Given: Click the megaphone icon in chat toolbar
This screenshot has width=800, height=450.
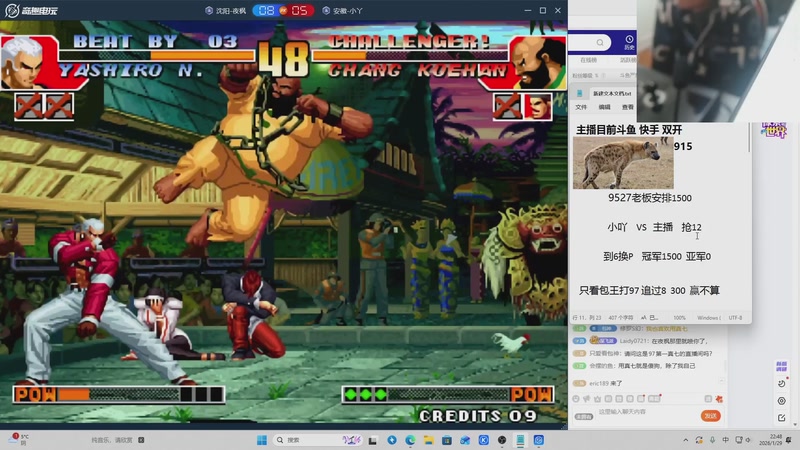Looking at the screenshot, I should [586, 398].
